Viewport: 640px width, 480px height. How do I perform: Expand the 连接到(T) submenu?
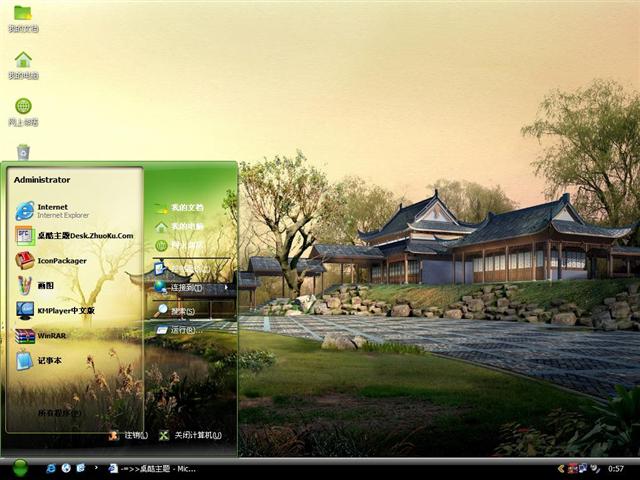[x=191, y=288]
